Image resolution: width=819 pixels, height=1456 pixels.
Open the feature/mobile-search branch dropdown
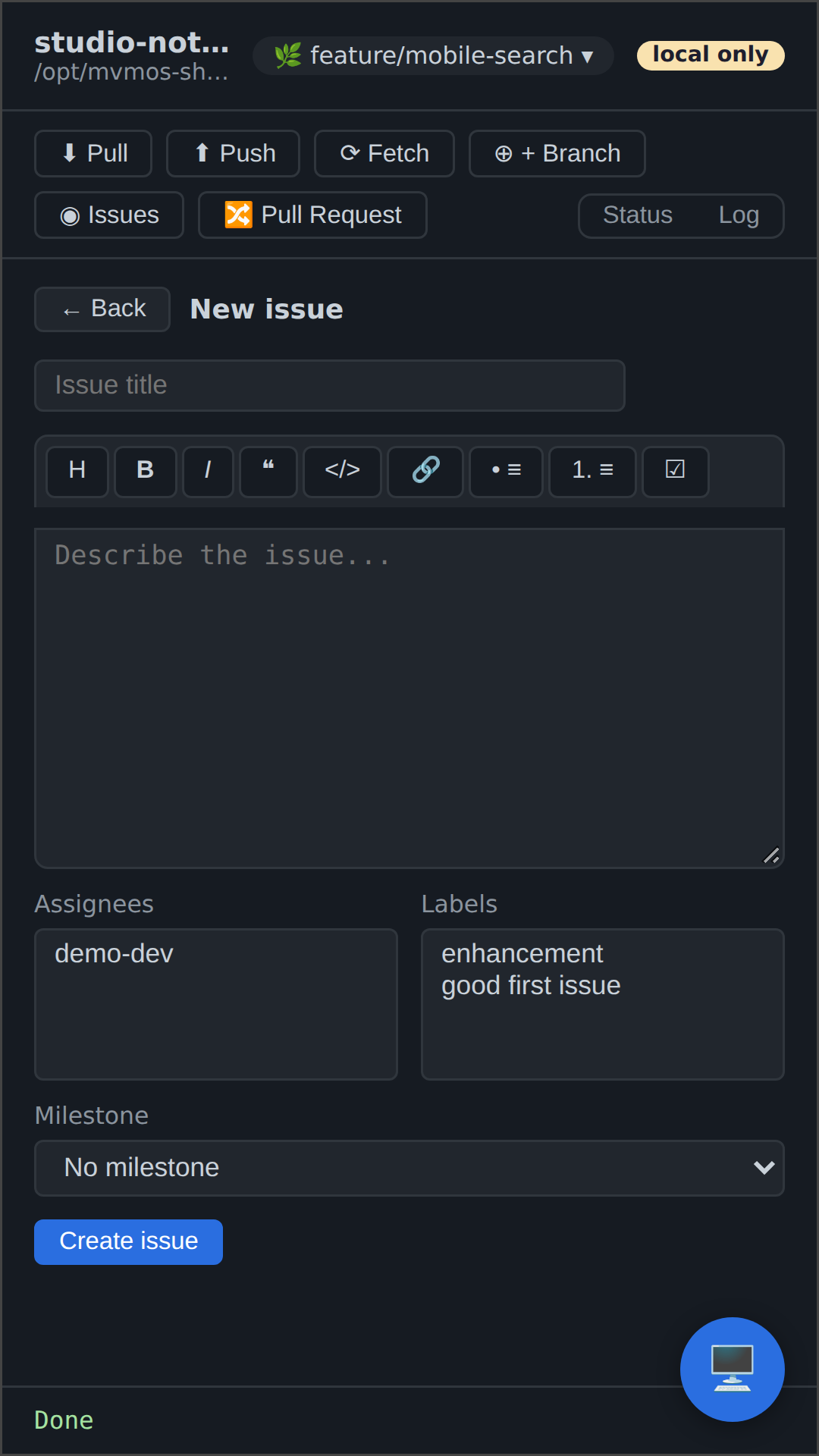click(433, 55)
